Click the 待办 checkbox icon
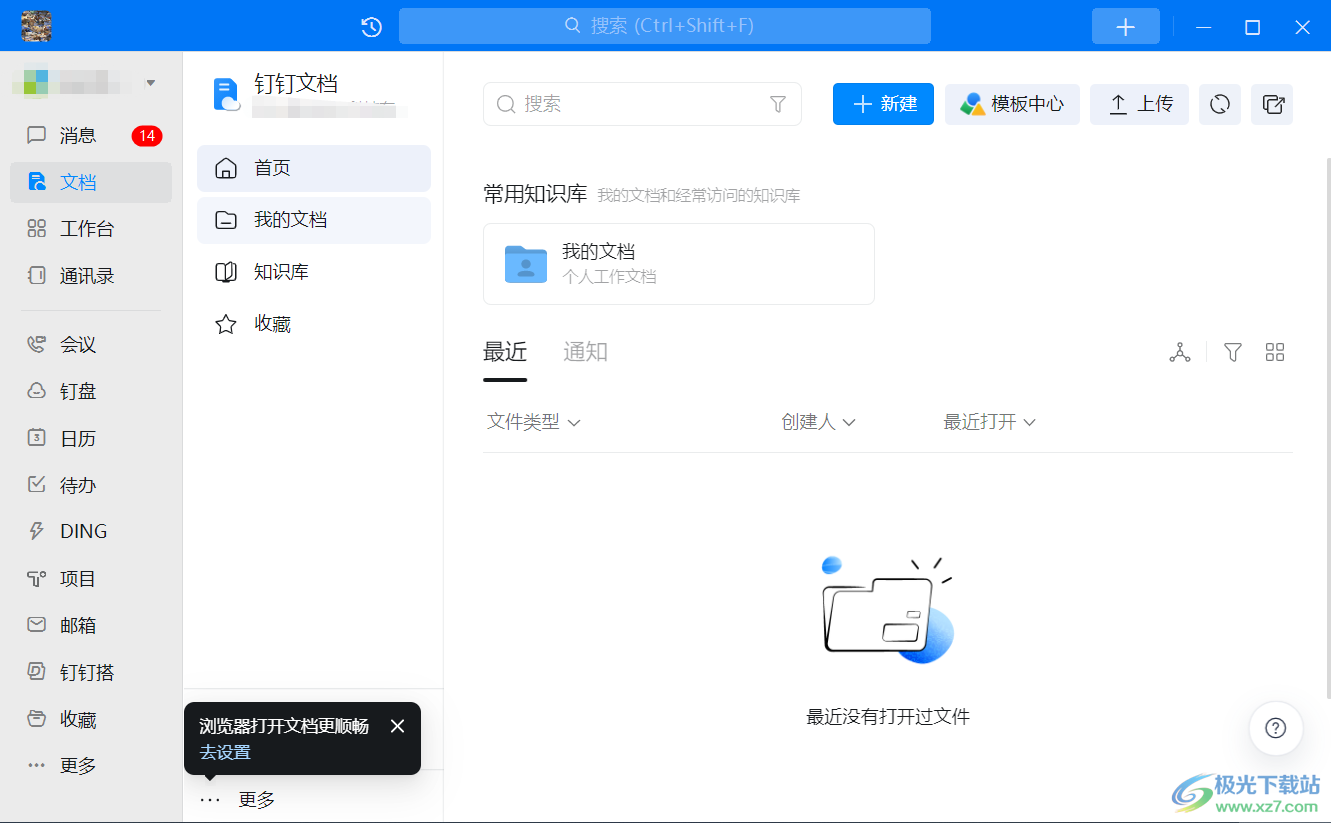 point(37,485)
